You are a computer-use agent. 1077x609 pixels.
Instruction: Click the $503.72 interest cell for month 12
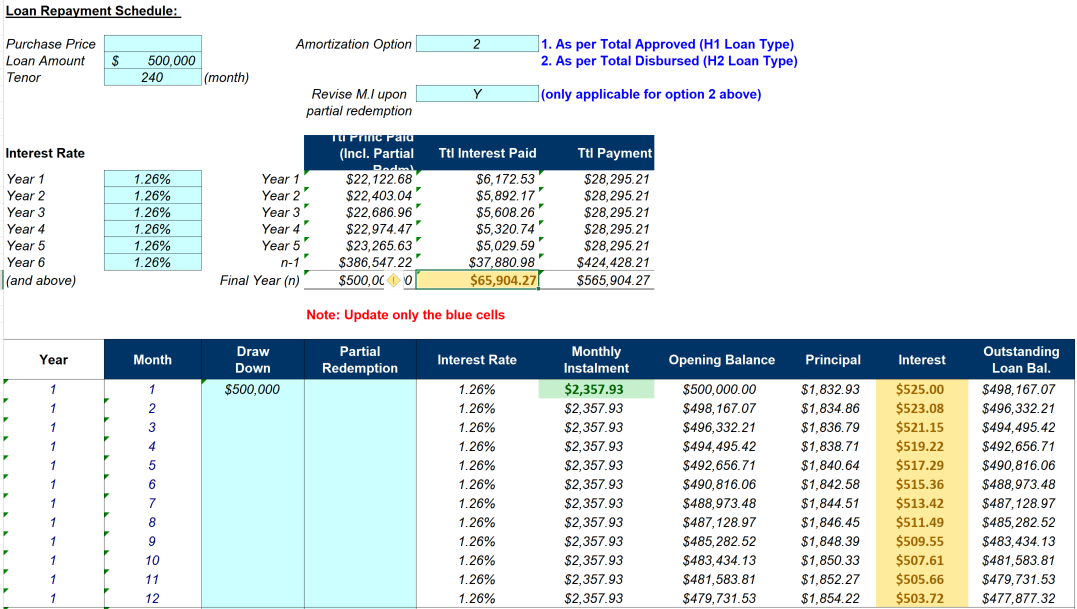click(x=920, y=599)
